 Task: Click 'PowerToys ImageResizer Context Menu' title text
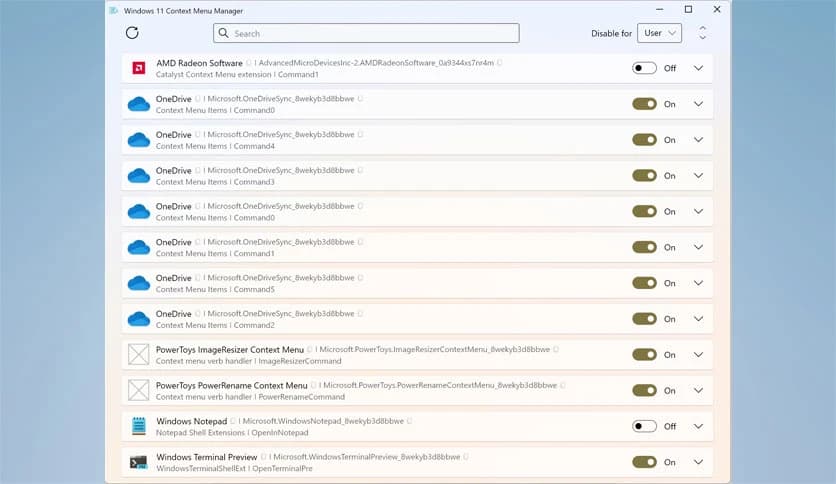[x=230, y=350]
